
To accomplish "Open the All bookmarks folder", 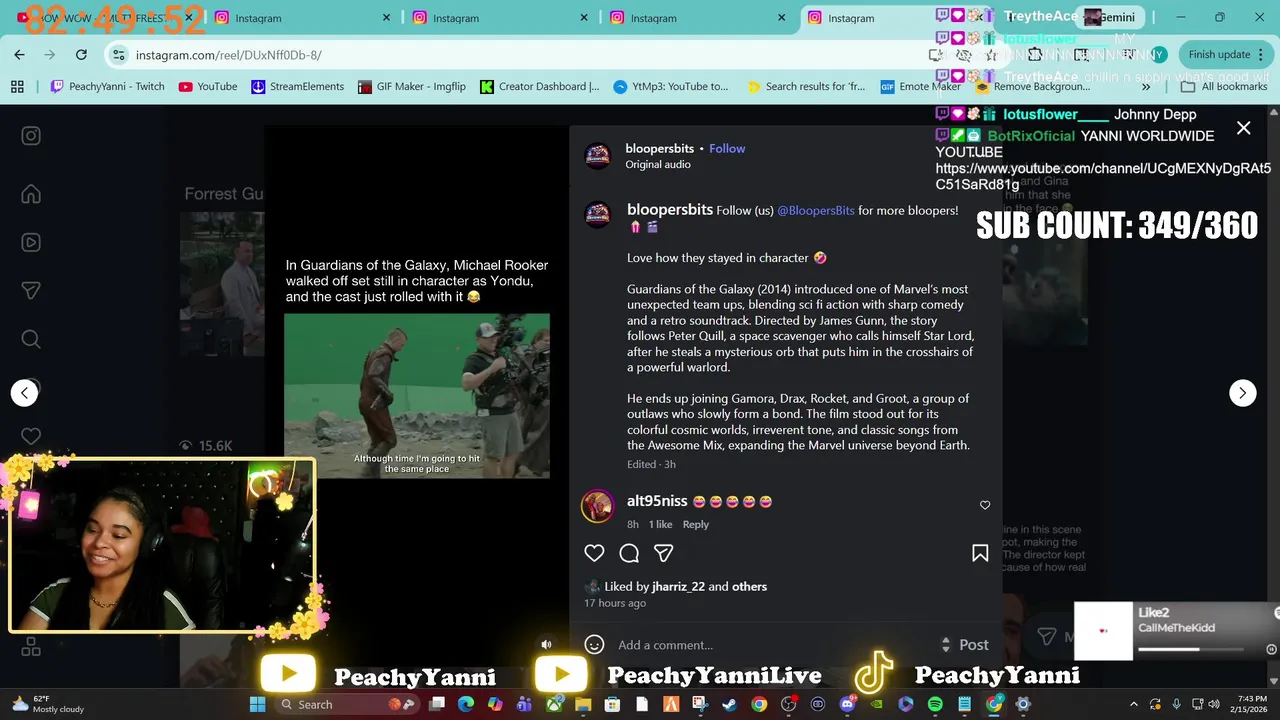I will (1225, 87).
